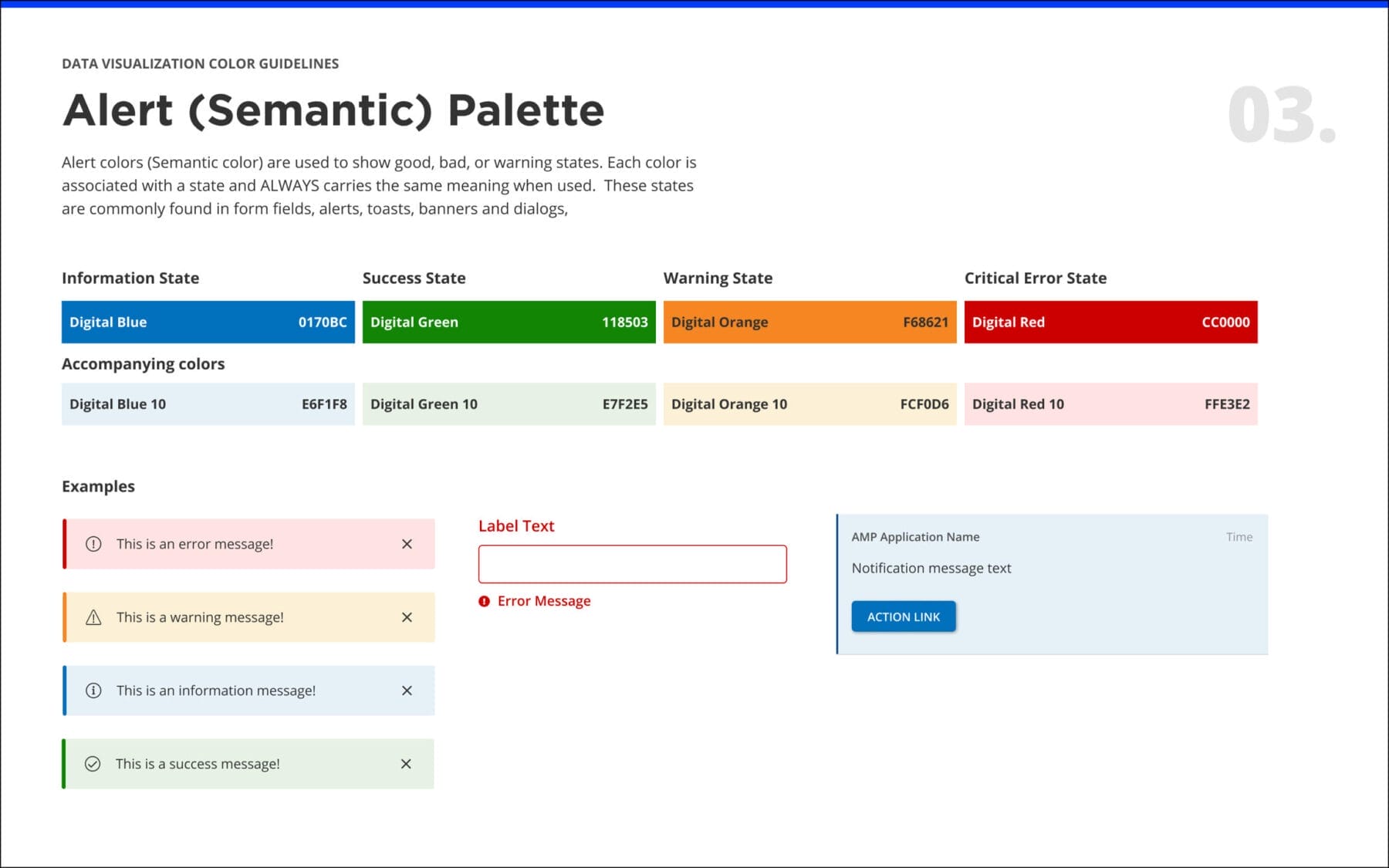Image resolution: width=1389 pixels, height=868 pixels.
Task: Close the information message alert
Action: tap(407, 690)
